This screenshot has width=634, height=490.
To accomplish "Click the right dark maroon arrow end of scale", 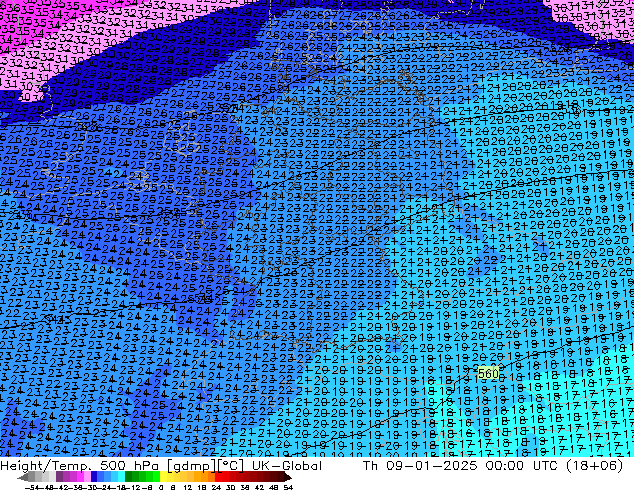I will point(288,477).
